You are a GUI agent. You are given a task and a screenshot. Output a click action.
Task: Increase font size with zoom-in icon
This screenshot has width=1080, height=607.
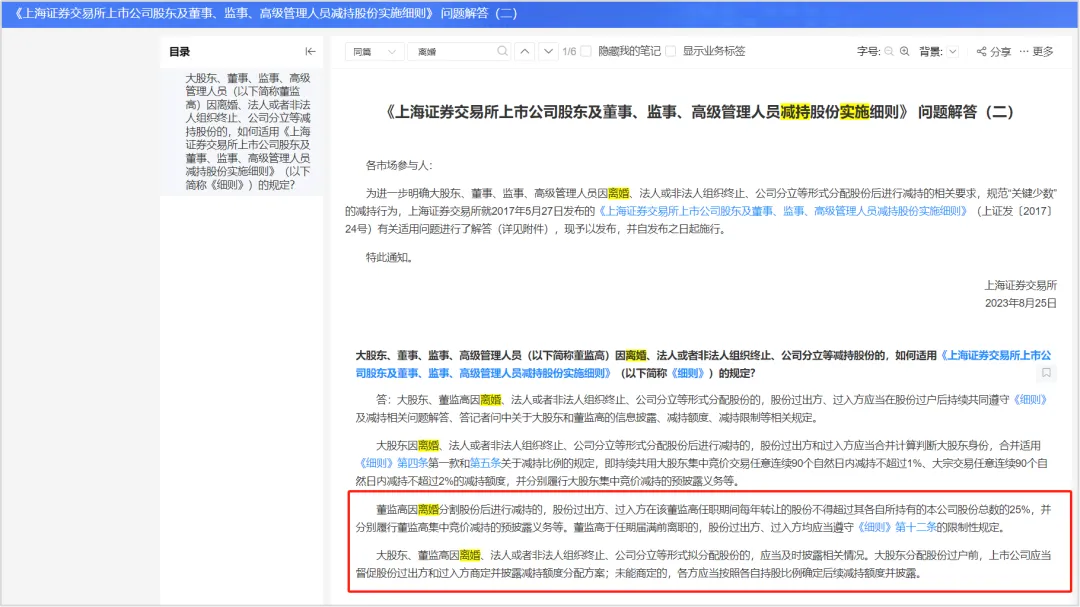point(904,52)
